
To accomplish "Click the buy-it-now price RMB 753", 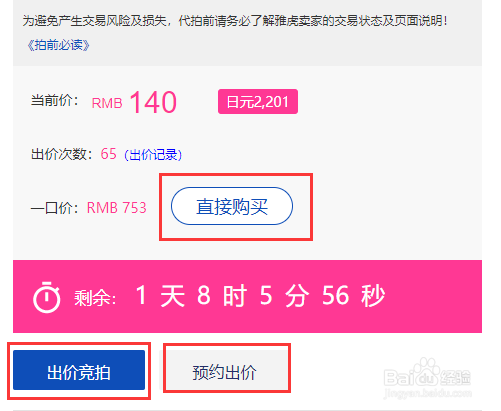I will pyautogui.click(x=117, y=208).
